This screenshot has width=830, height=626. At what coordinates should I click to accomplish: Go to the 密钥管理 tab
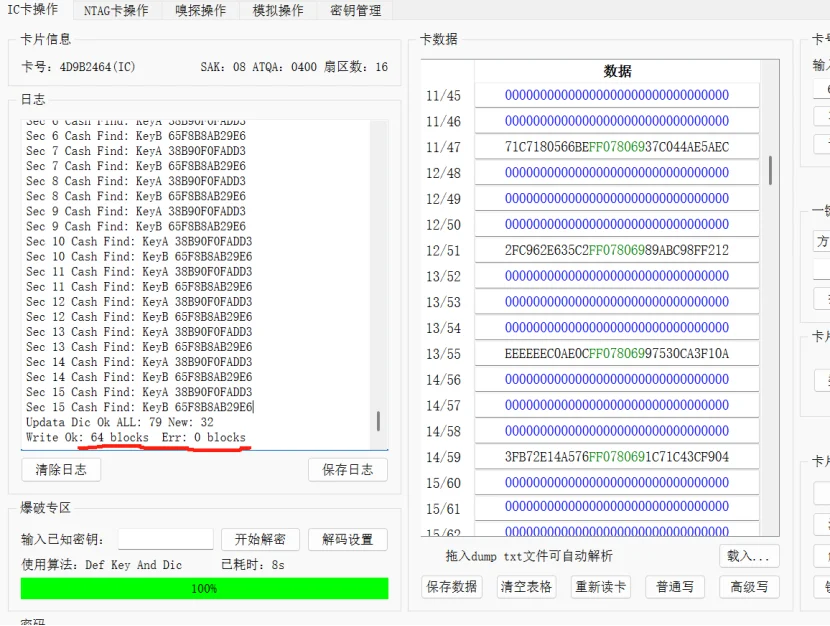355,11
